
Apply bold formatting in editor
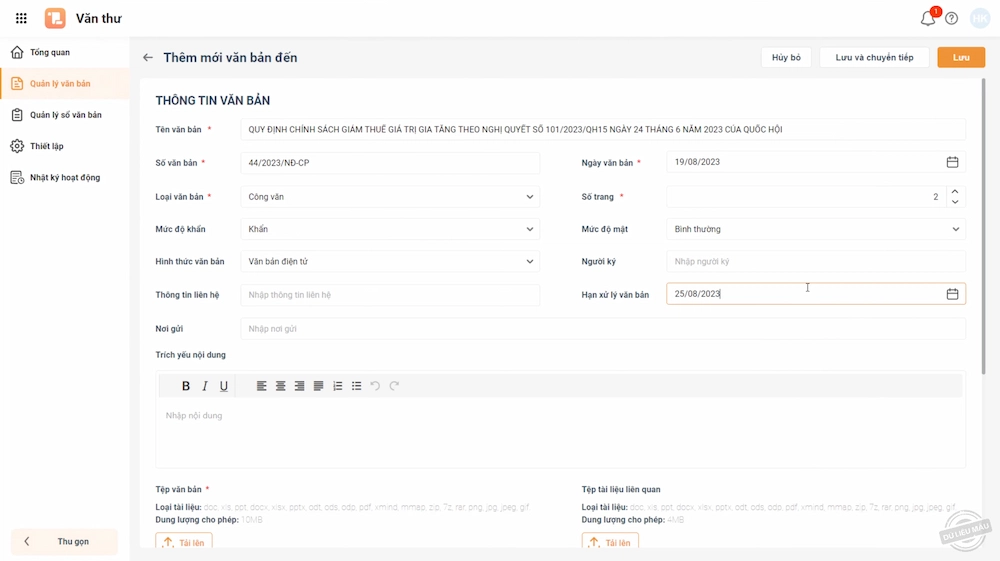pyautogui.click(x=186, y=386)
